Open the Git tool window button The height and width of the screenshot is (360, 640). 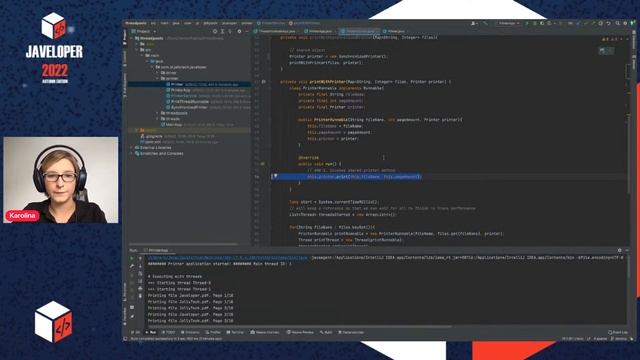coord(136,333)
